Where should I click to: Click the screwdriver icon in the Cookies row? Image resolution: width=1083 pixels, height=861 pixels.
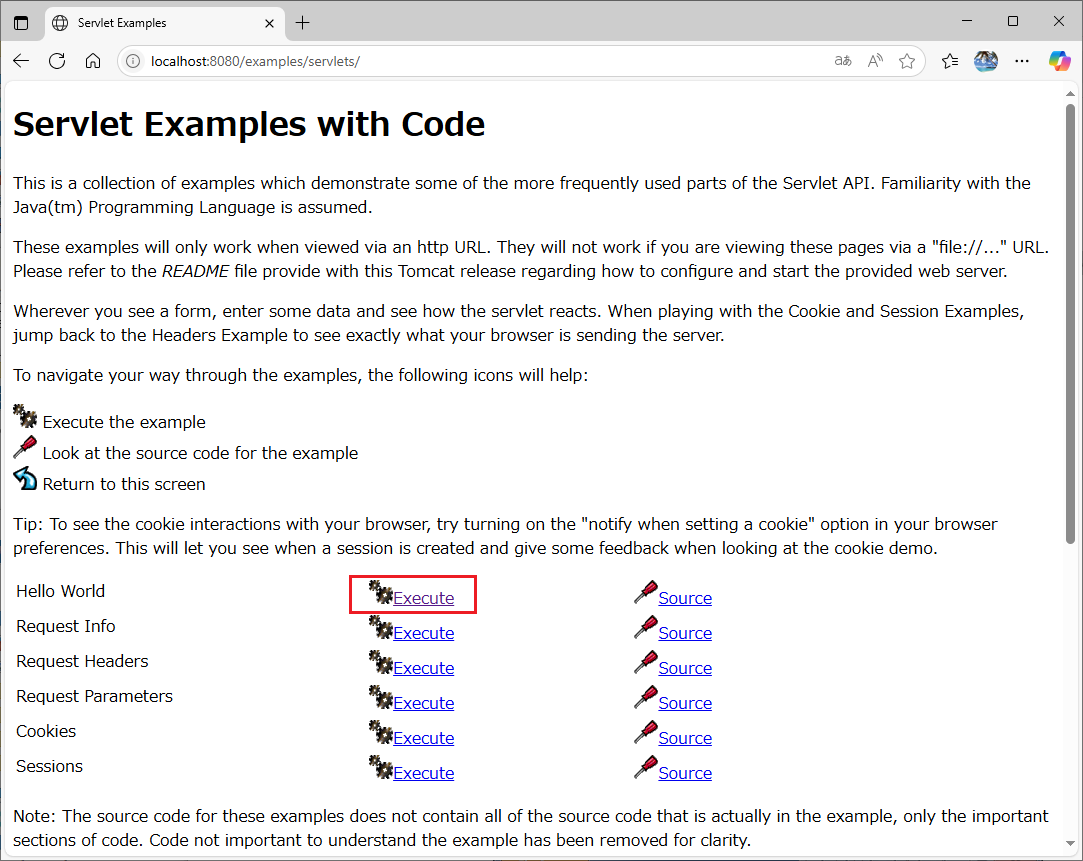pyautogui.click(x=645, y=733)
